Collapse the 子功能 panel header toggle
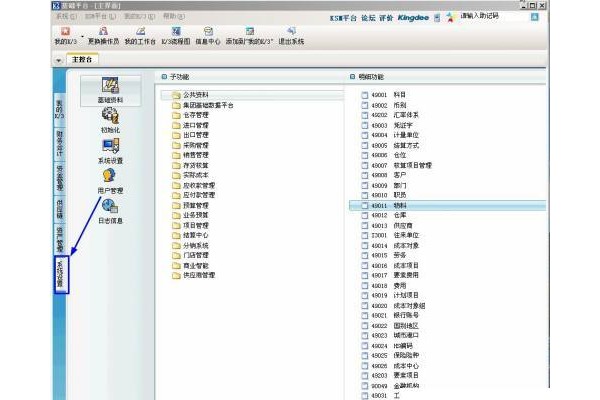 (x=164, y=77)
